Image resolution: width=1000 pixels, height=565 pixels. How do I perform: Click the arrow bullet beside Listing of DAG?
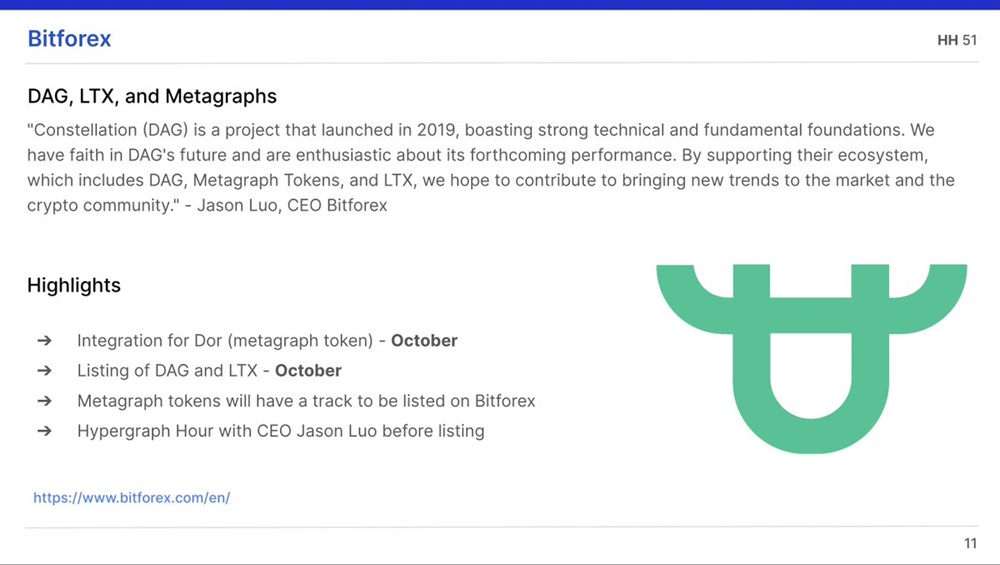[x=44, y=371]
